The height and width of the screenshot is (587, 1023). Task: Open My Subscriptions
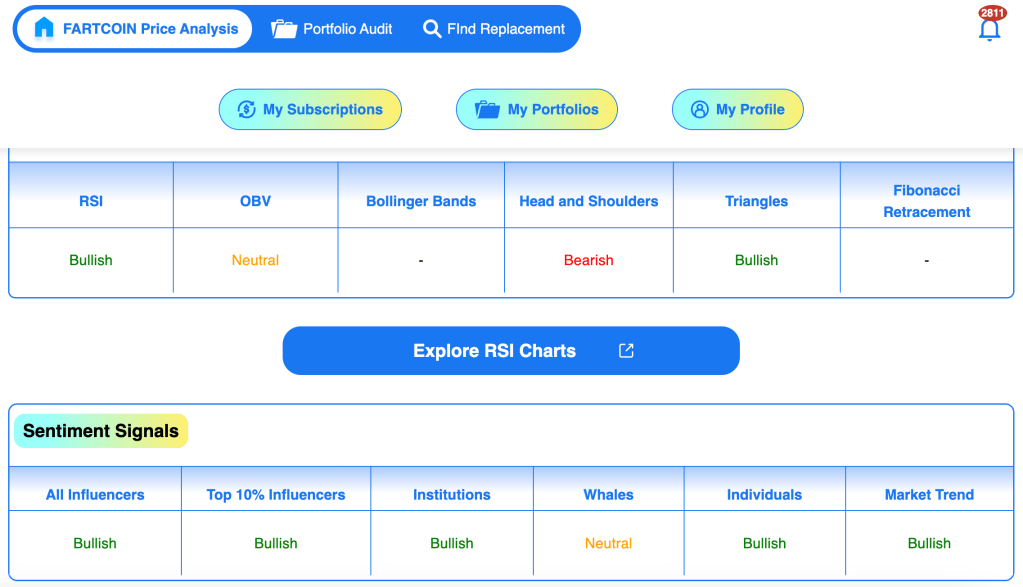(310, 110)
